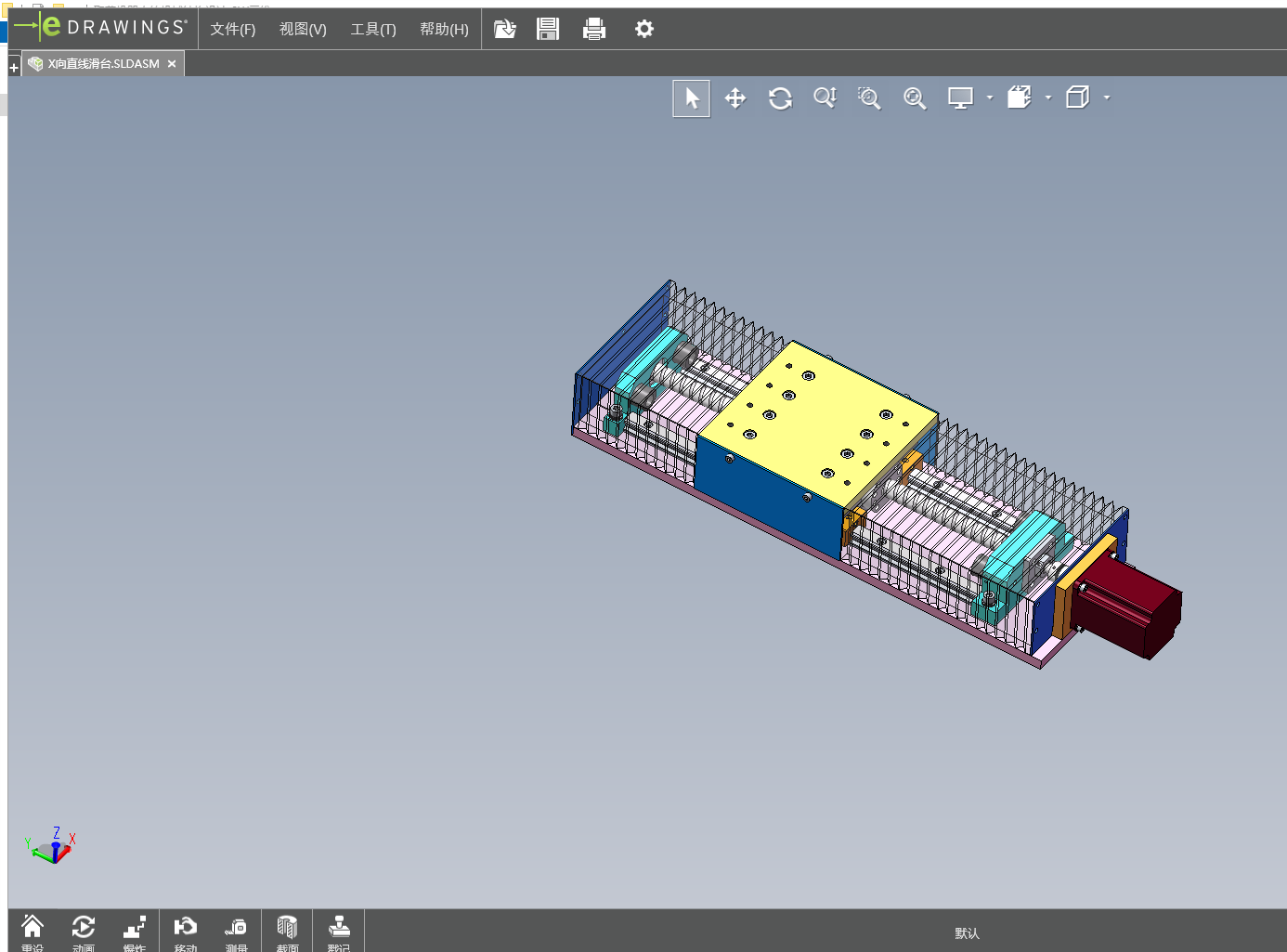1287x952 pixels.
Task: Click the Zoom to Fit magnifier
Action: 915,98
